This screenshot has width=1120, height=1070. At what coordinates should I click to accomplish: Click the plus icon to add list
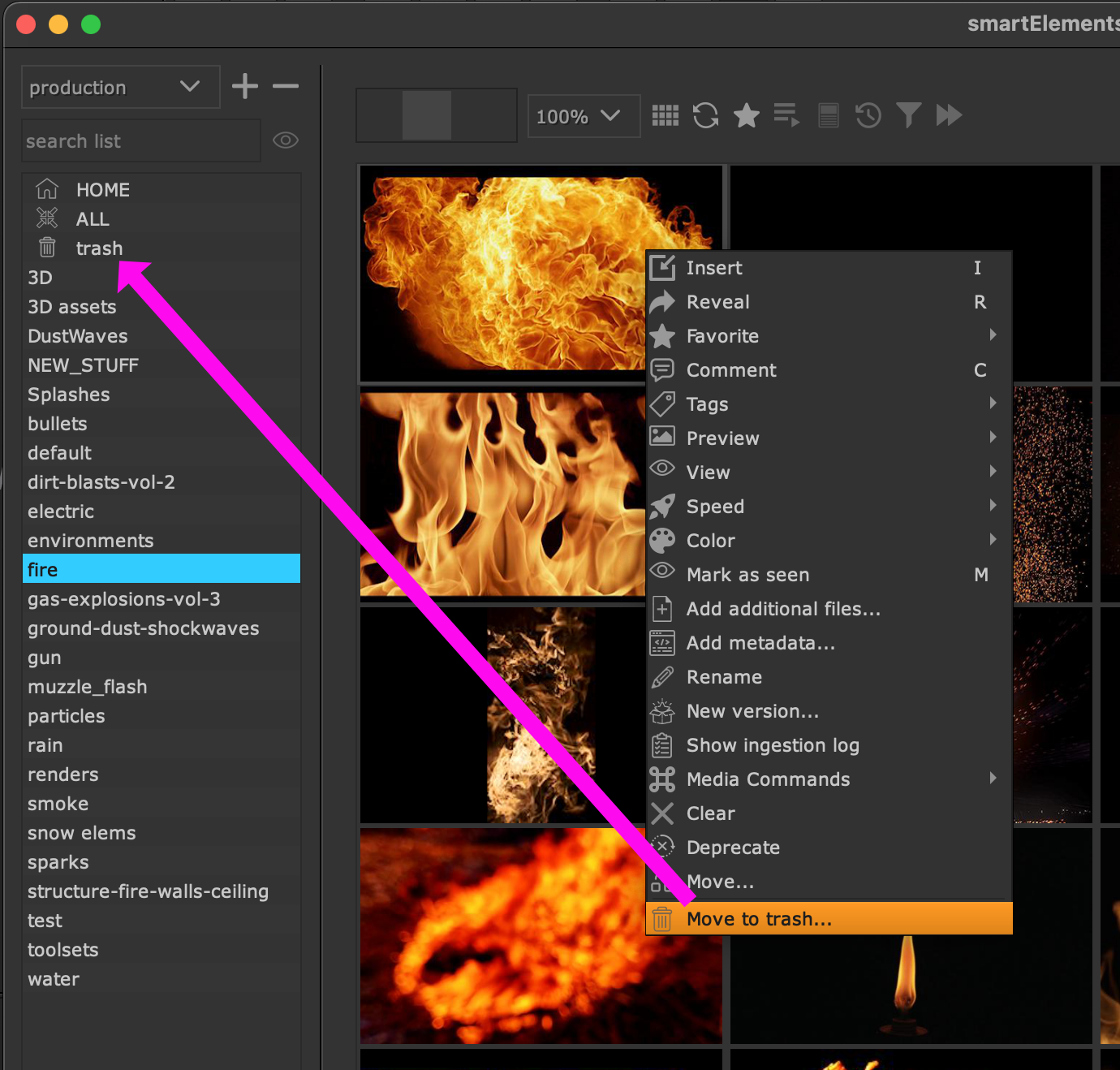click(x=244, y=86)
